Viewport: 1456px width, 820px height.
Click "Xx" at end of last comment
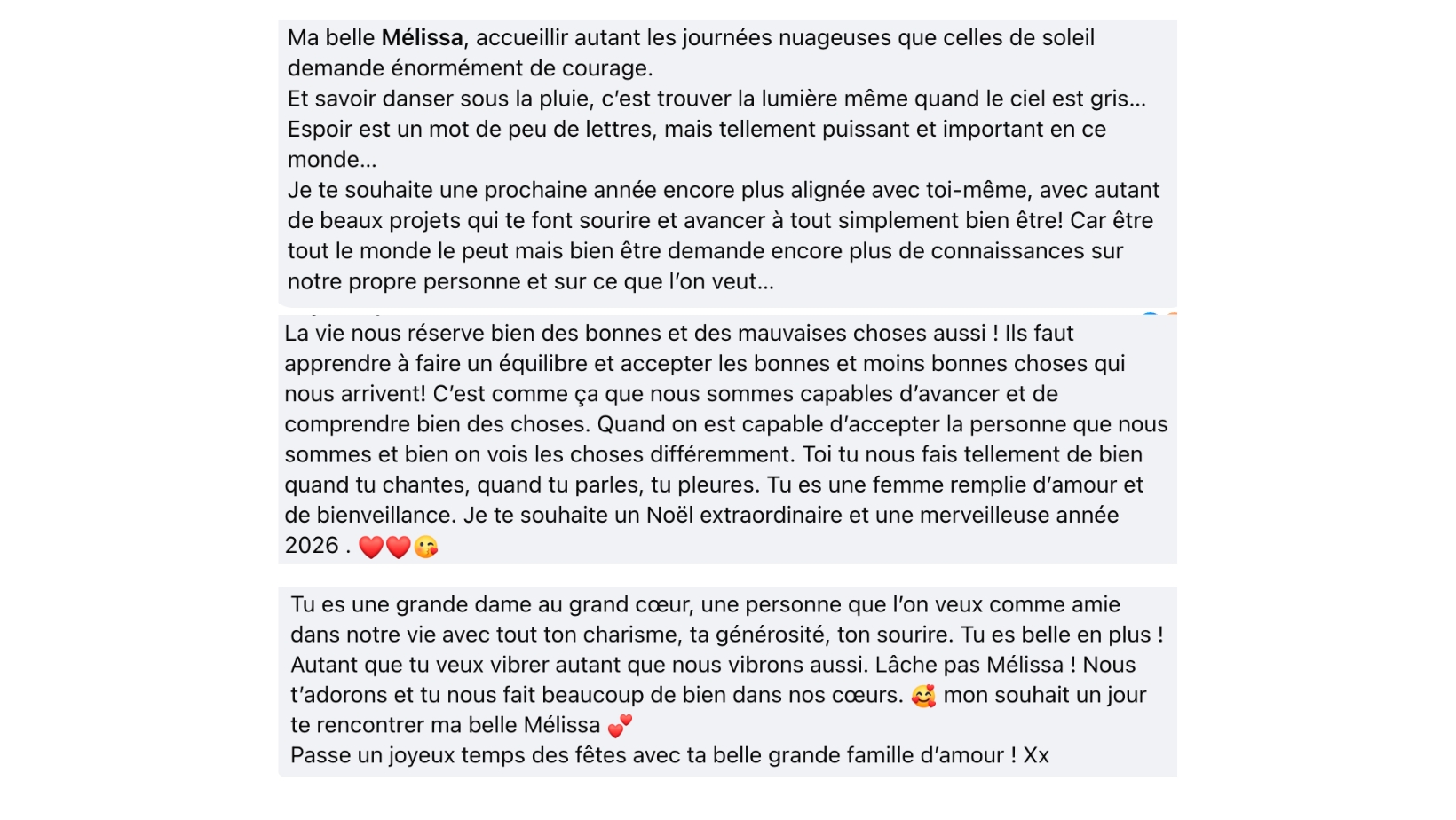1036,756
